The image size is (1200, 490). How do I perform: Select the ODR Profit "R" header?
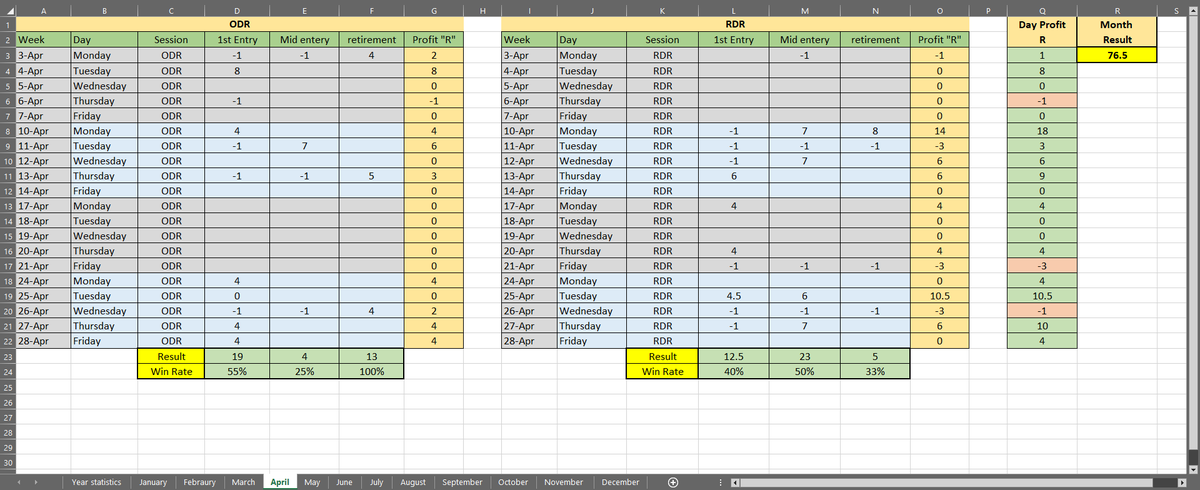(434, 41)
